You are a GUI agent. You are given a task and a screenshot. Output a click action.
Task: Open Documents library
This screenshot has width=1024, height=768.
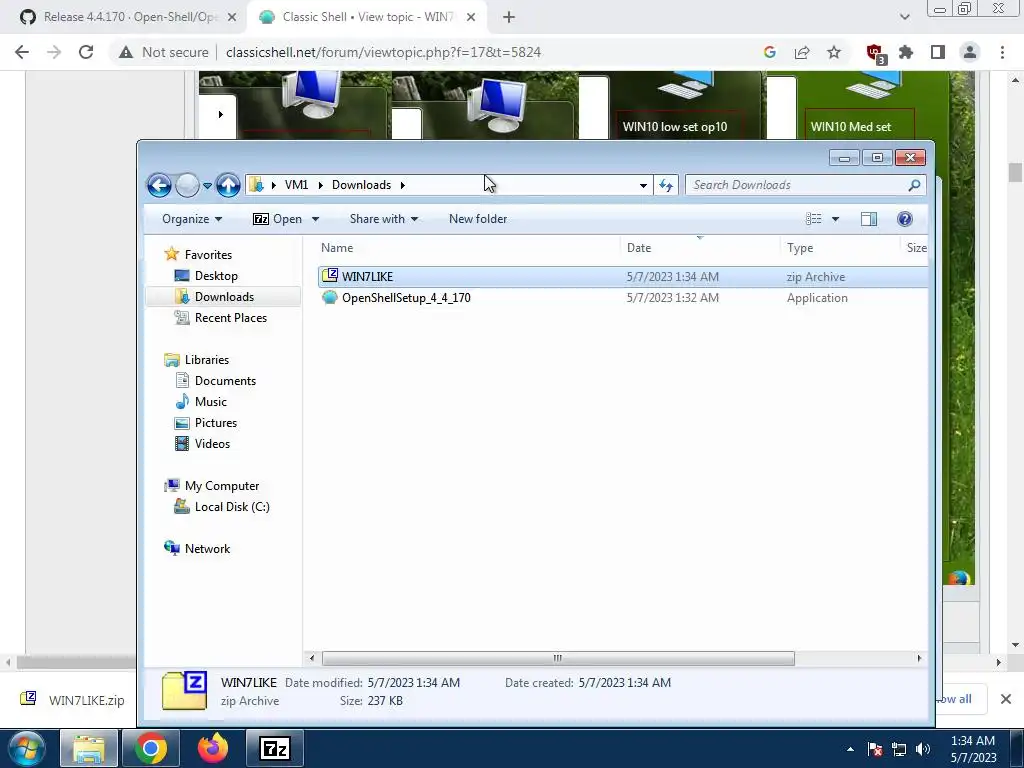point(225,381)
